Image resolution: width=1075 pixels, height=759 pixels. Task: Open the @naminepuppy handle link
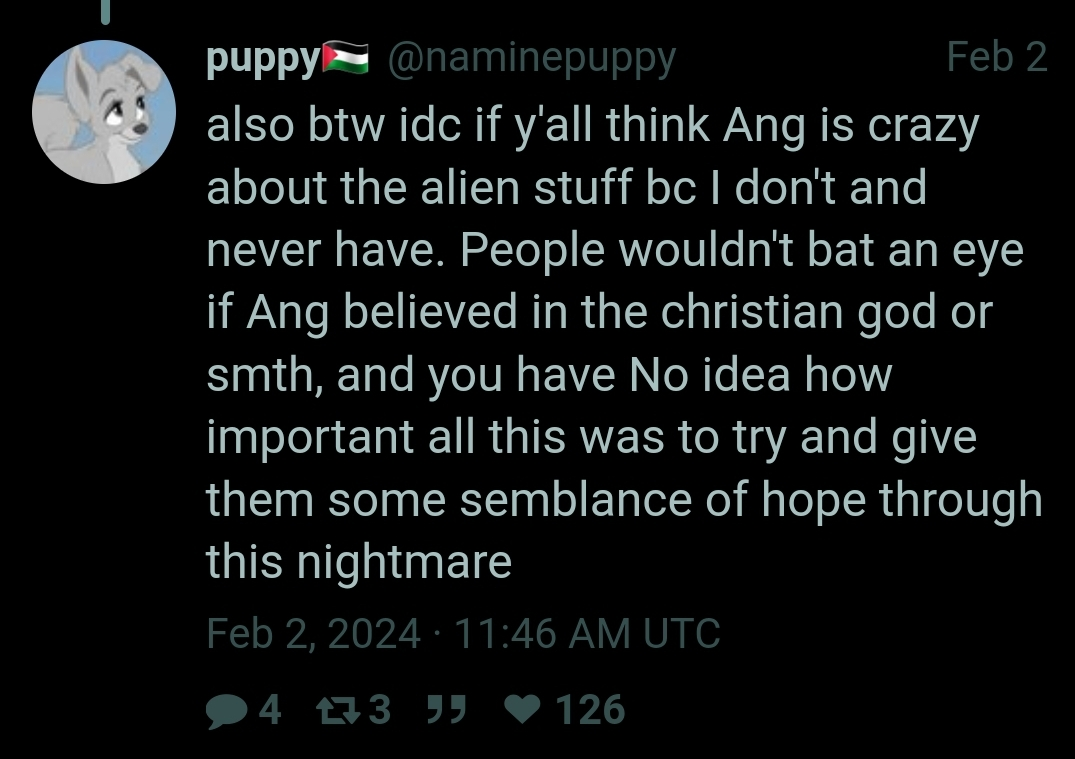531,60
